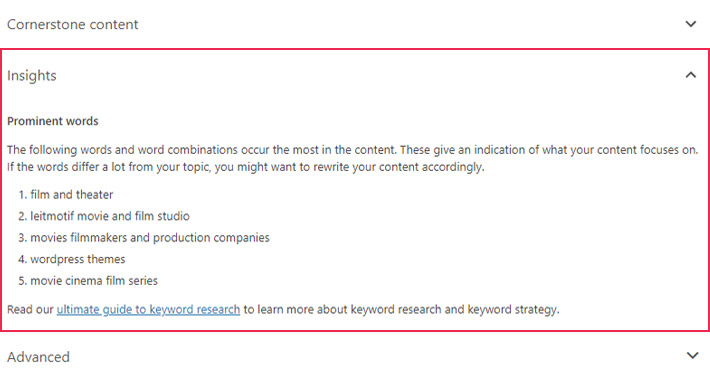Image resolution: width=710 pixels, height=378 pixels.
Task: Click list number 1 marker
Action: tap(23, 195)
